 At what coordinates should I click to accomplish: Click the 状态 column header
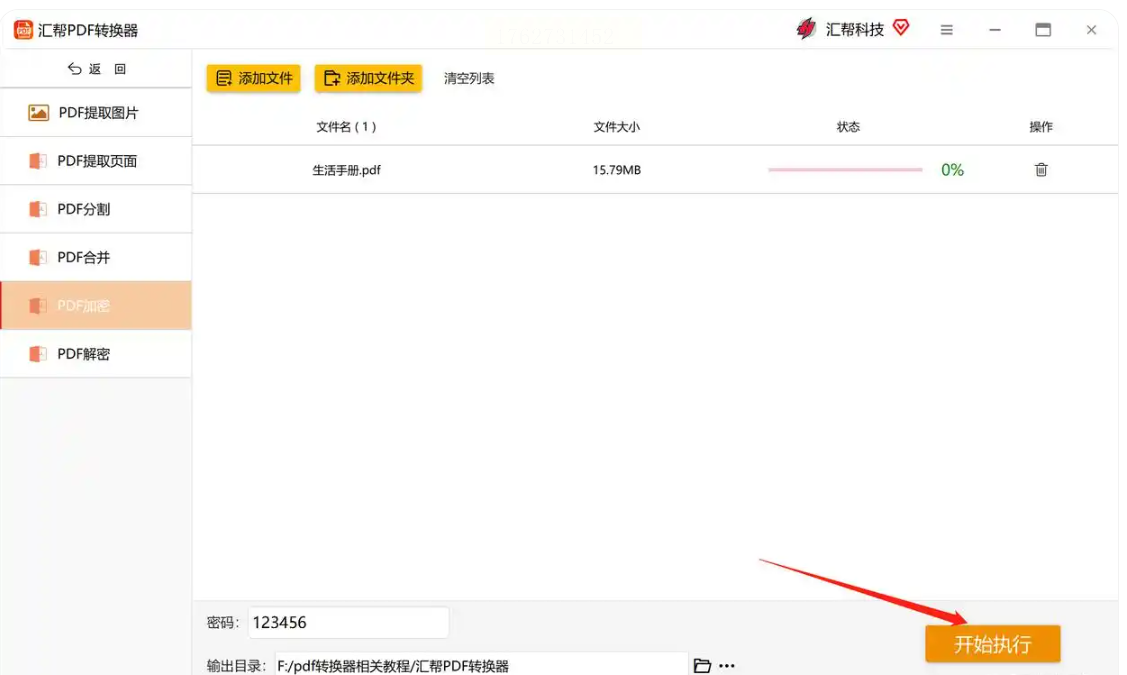(848, 127)
